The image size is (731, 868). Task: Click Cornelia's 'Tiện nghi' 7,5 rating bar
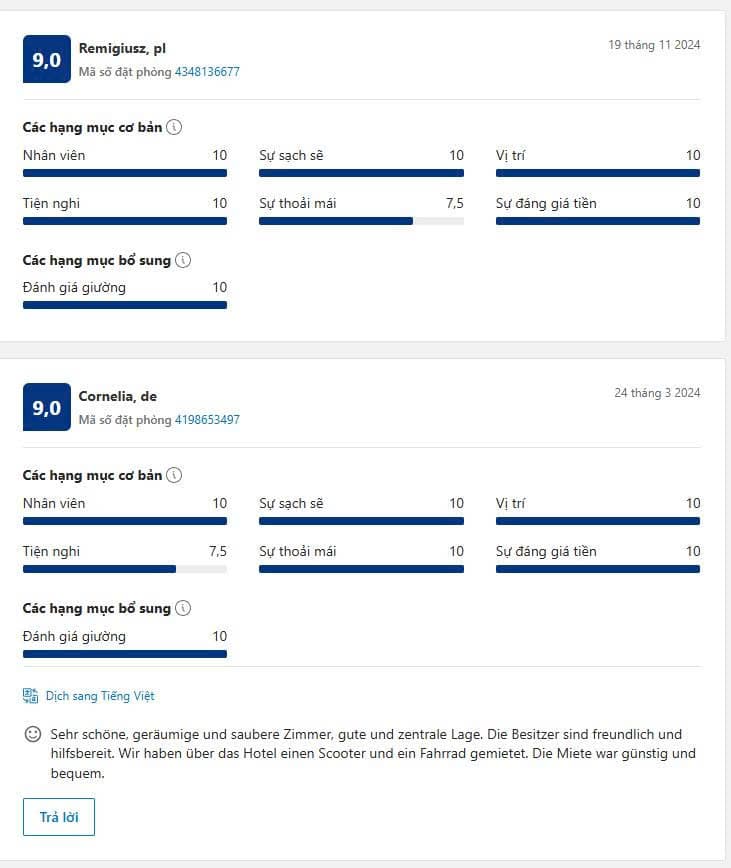click(125, 569)
